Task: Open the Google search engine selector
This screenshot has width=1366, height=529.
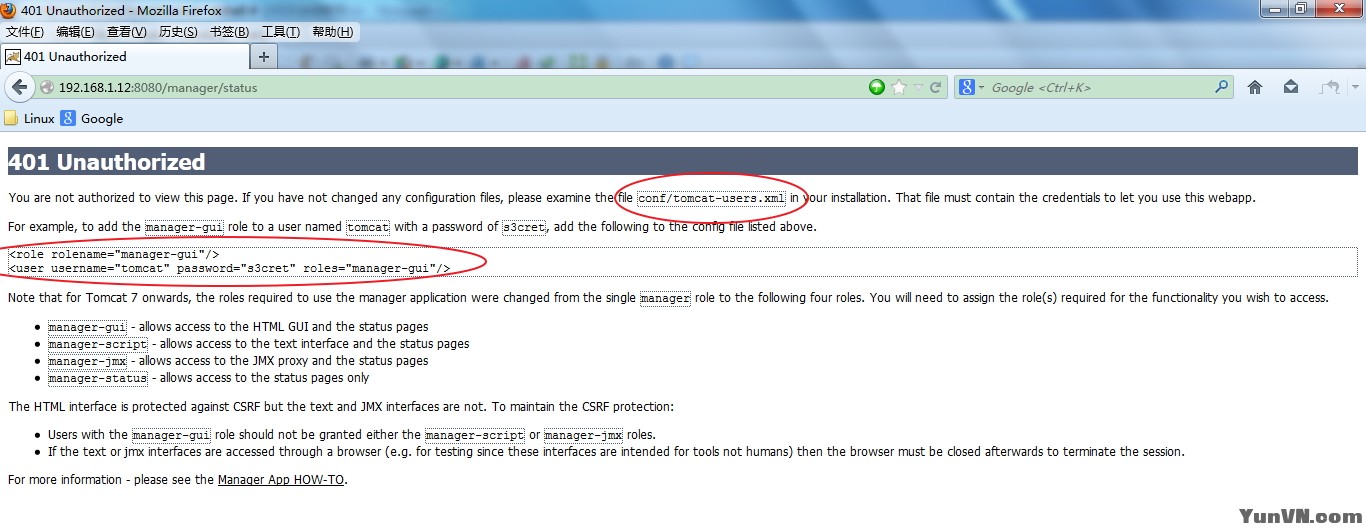Action: (x=972, y=87)
